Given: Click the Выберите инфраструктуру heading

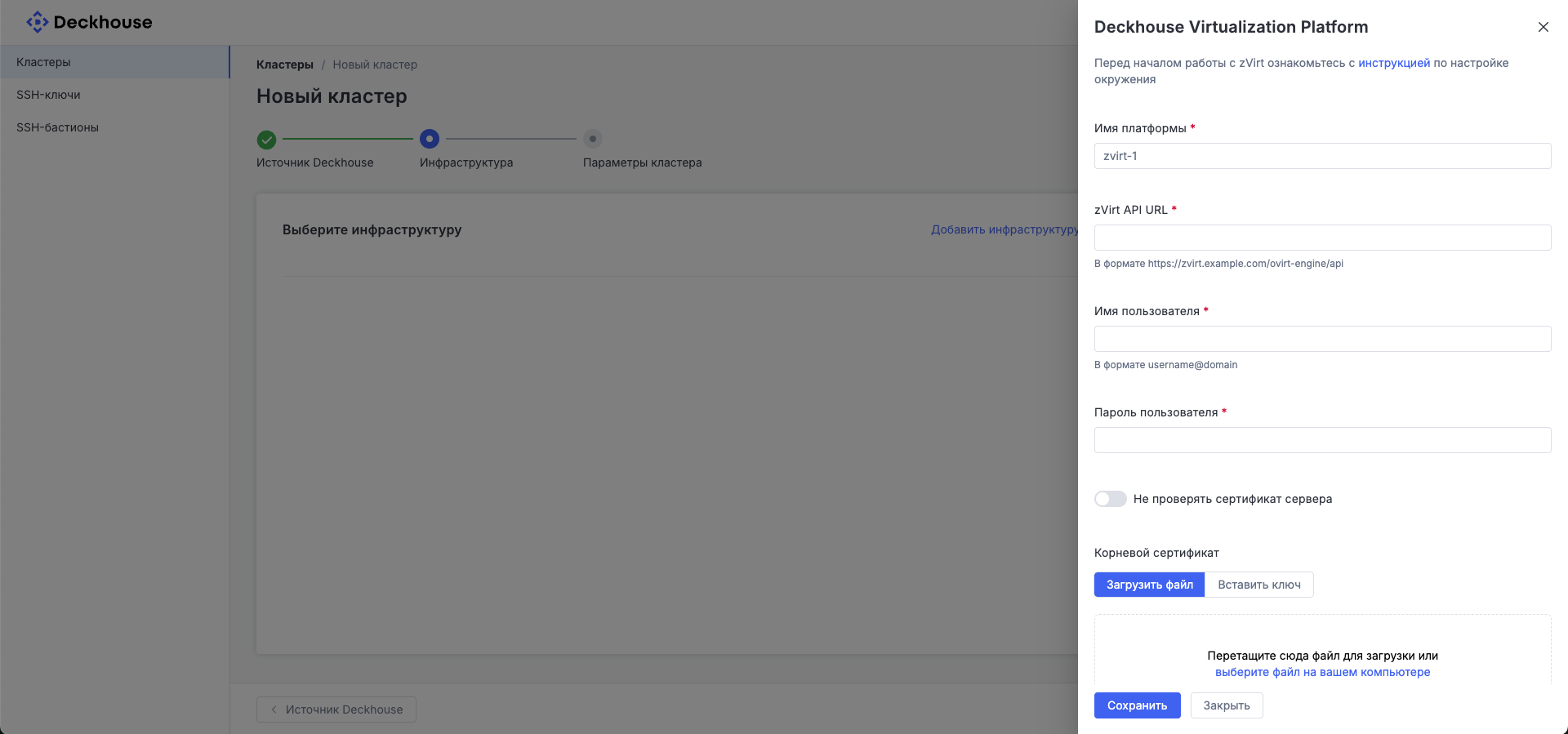Looking at the screenshot, I should [372, 230].
